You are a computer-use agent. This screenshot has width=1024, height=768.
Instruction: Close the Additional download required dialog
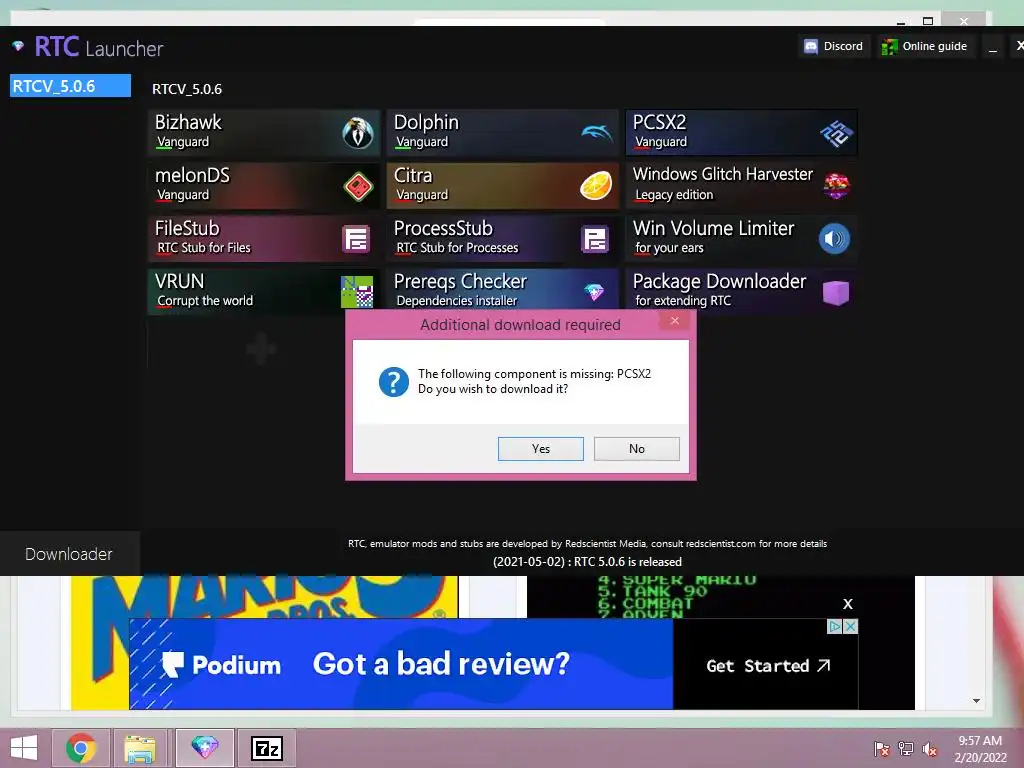[675, 321]
